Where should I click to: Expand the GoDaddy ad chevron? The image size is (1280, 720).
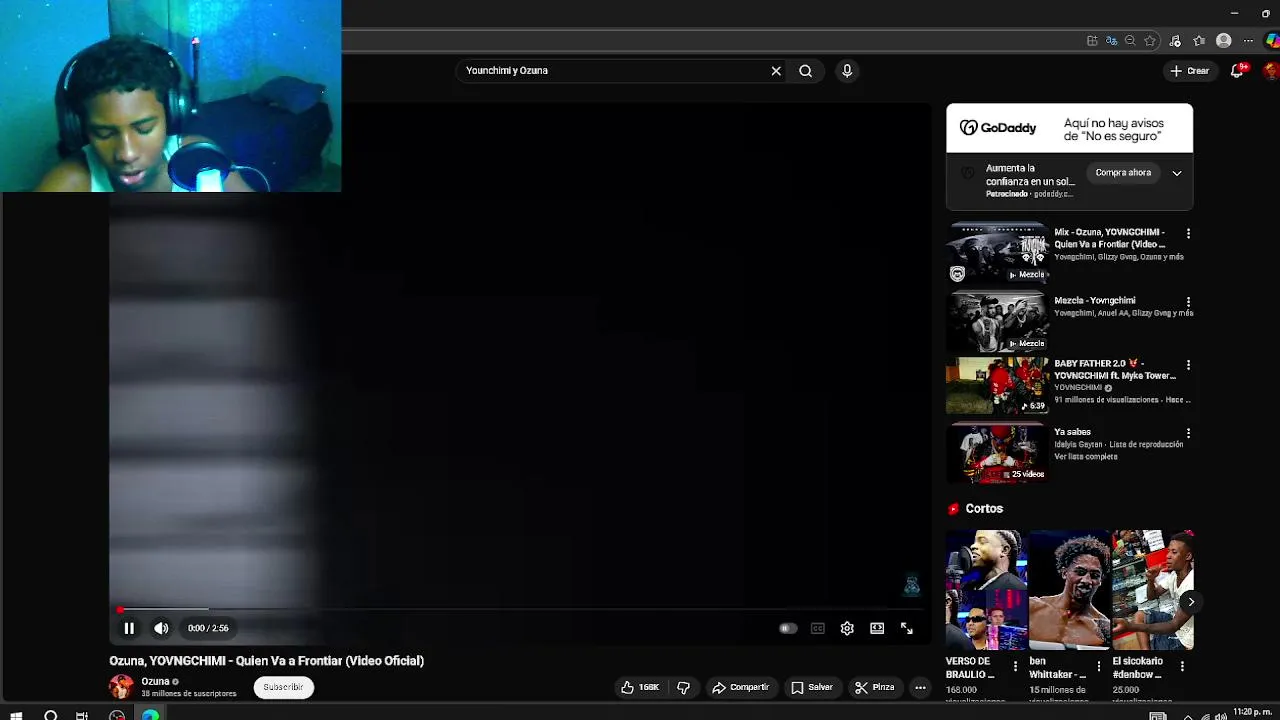point(1177,173)
